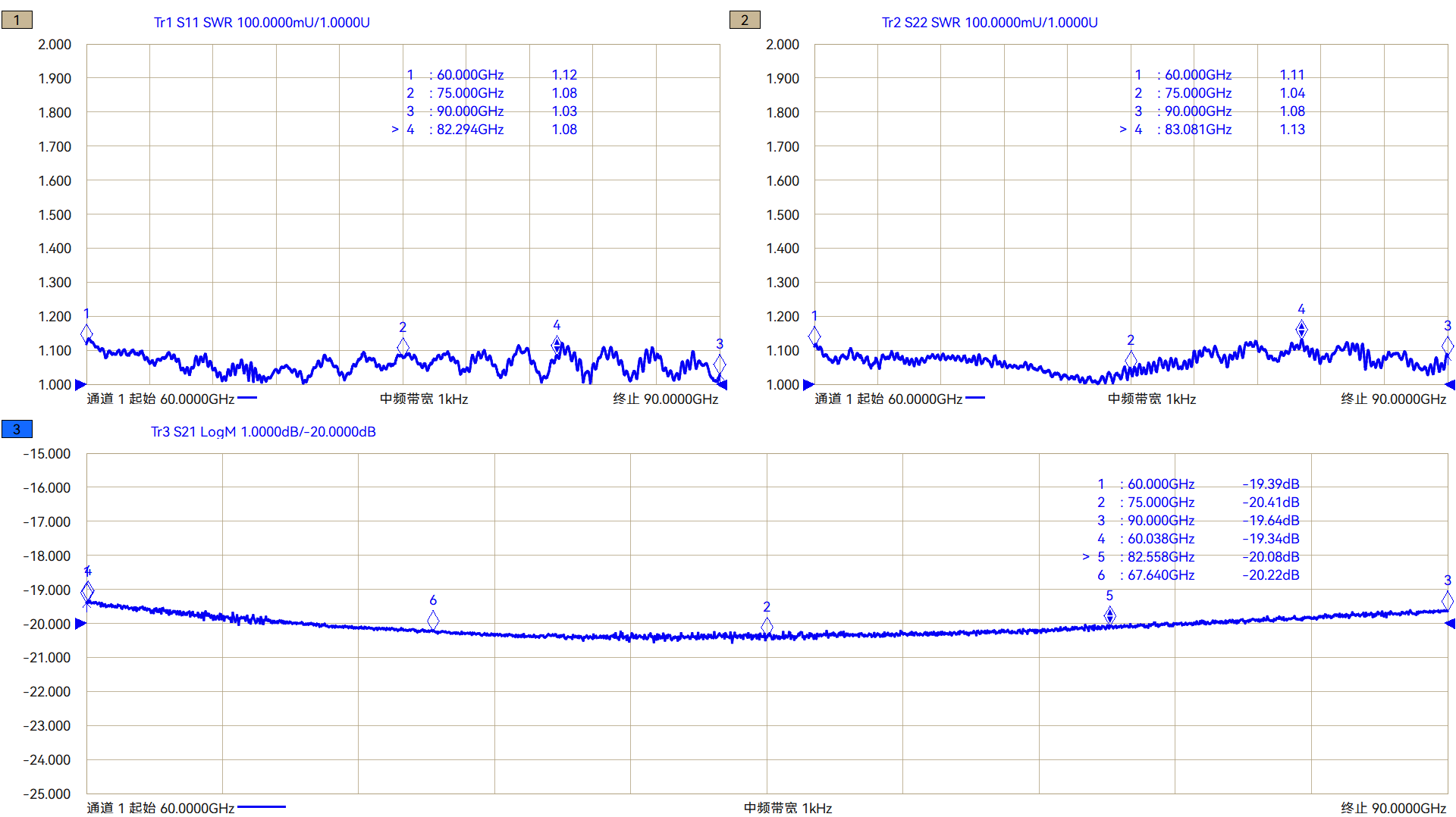This screenshot has height=817, width=1456.
Task: Click the 67.640GHz marker 6 readout
Action: tap(1197, 575)
